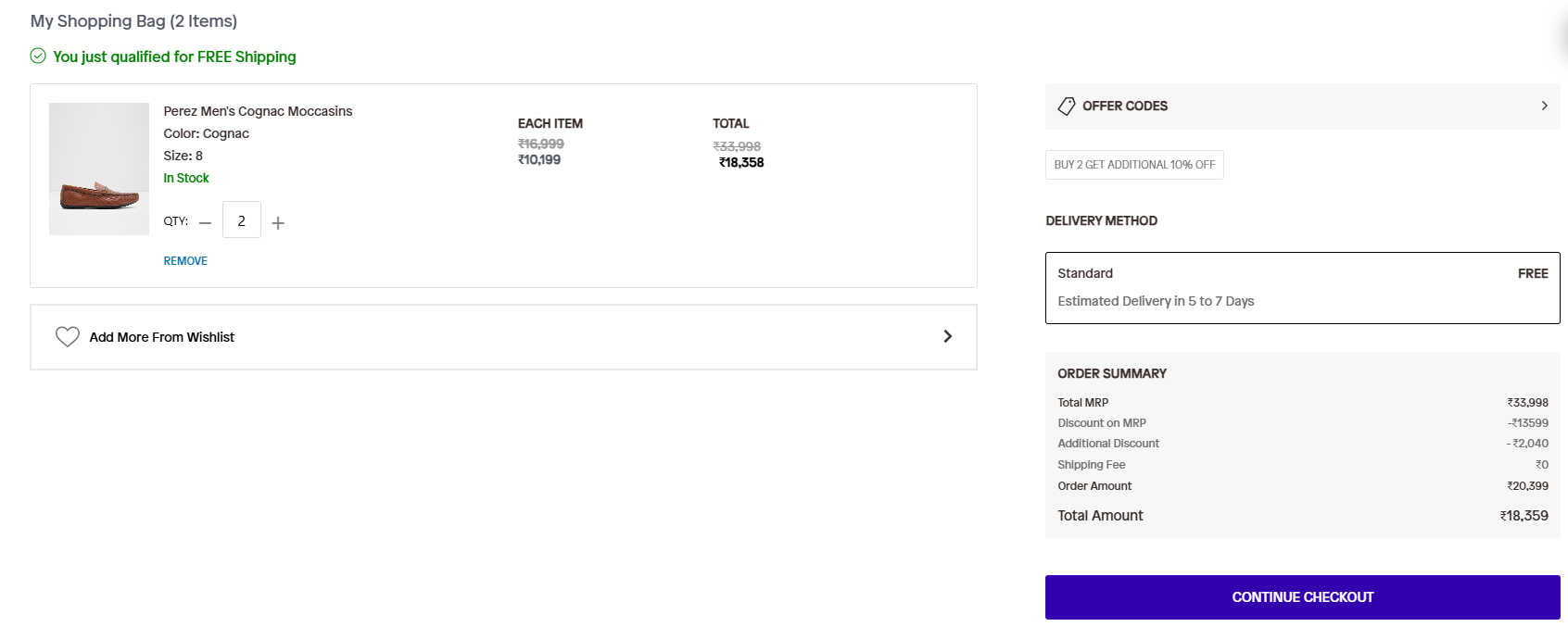Viewport: 1568px width, 627px height.
Task: Click the Total Amount row
Action: (1302, 516)
